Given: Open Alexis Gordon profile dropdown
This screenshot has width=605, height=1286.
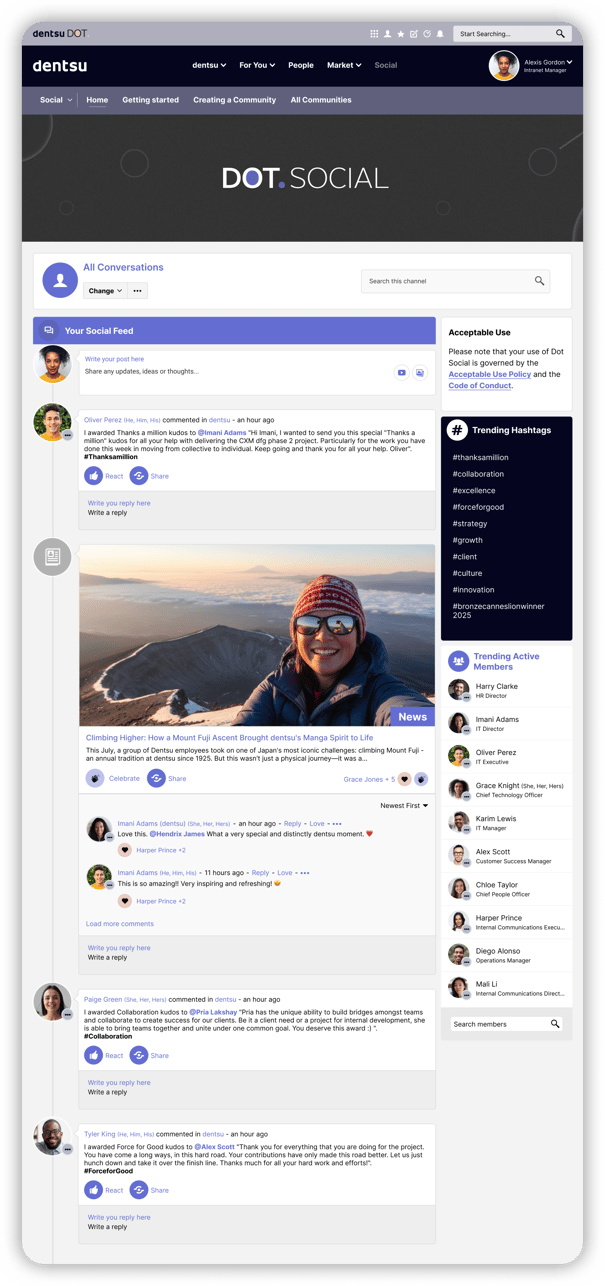Looking at the screenshot, I should tap(548, 62).
